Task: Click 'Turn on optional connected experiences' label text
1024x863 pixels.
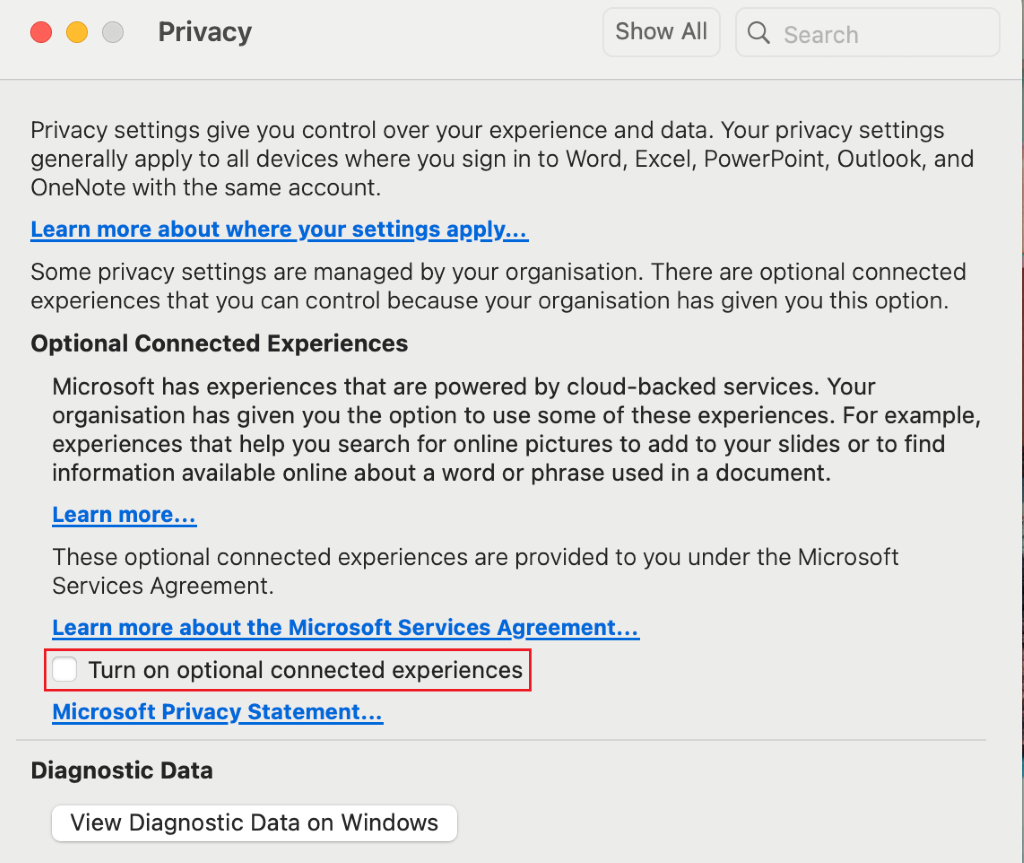Action: (x=305, y=670)
